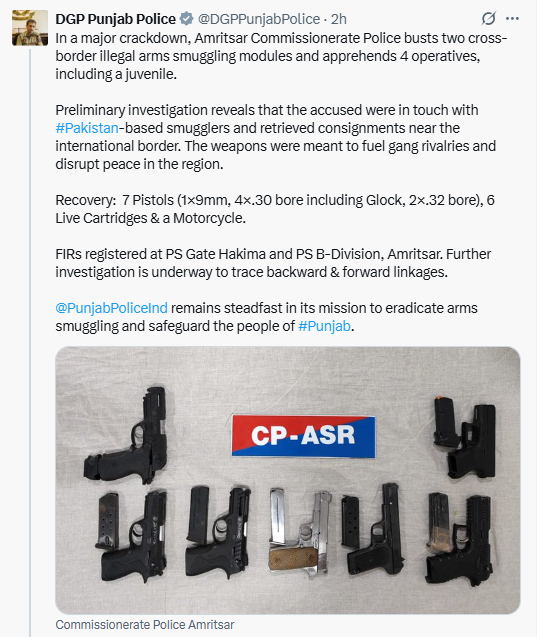Open the DGP Punjab Police profile avatar
The width and height of the screenshot is (550, 637).
pos(30,28)
